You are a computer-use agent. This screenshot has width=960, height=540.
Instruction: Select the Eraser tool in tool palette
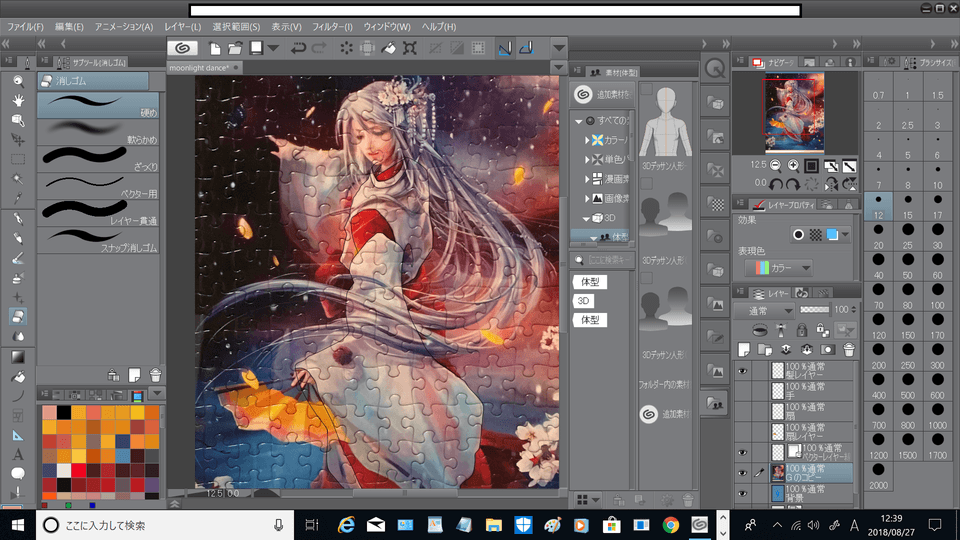(x=18, y=316)
